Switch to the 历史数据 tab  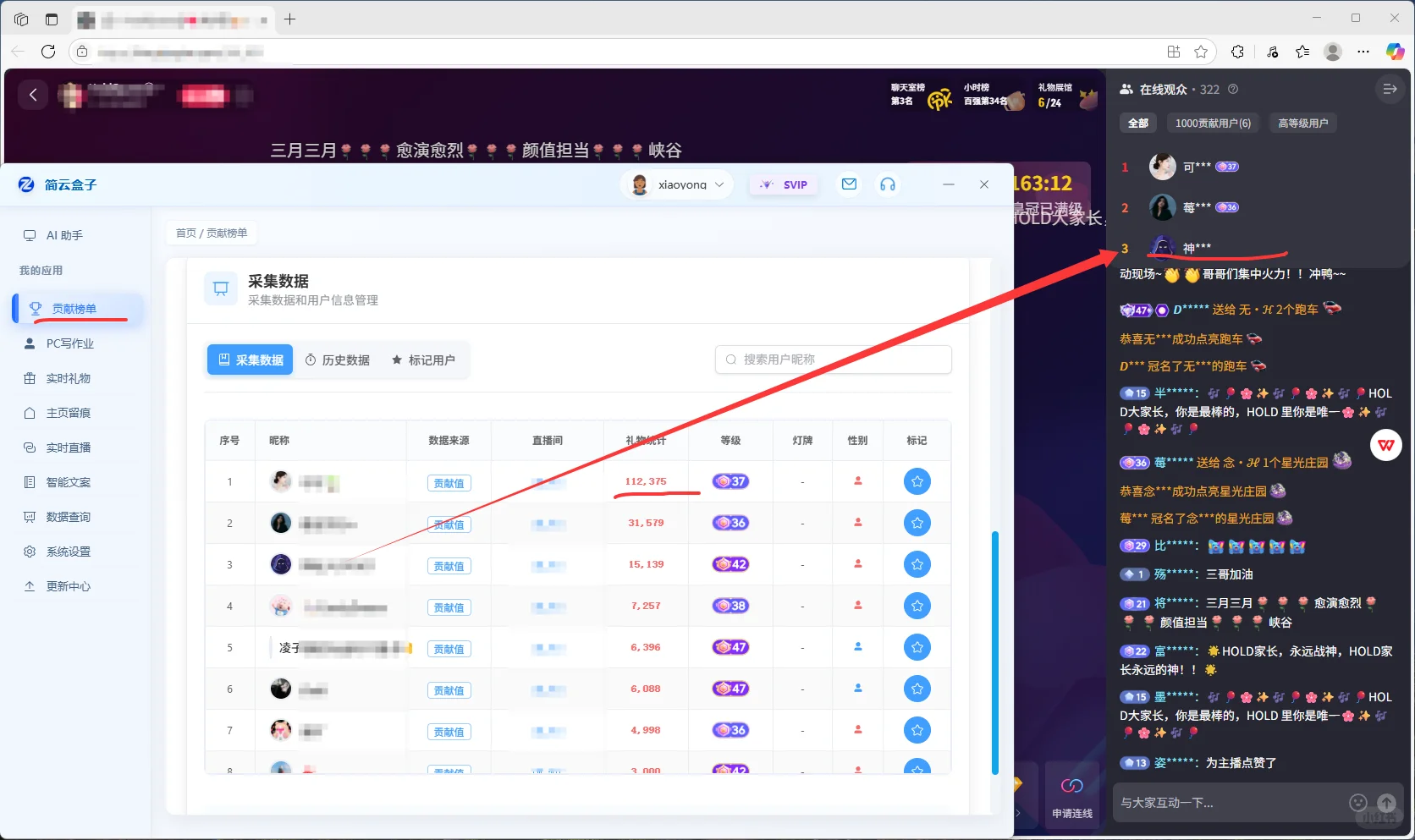[x=338, y=360]
